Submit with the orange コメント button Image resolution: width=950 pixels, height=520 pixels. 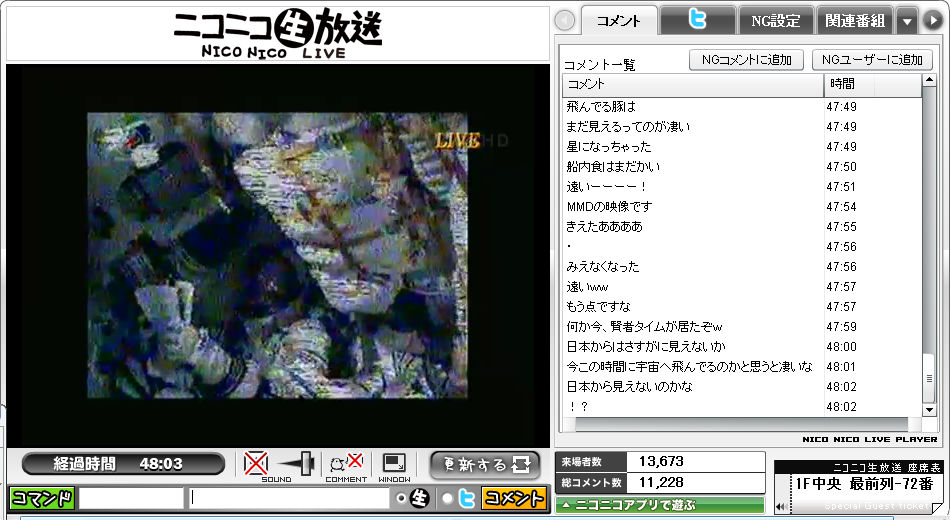(513, 498)
